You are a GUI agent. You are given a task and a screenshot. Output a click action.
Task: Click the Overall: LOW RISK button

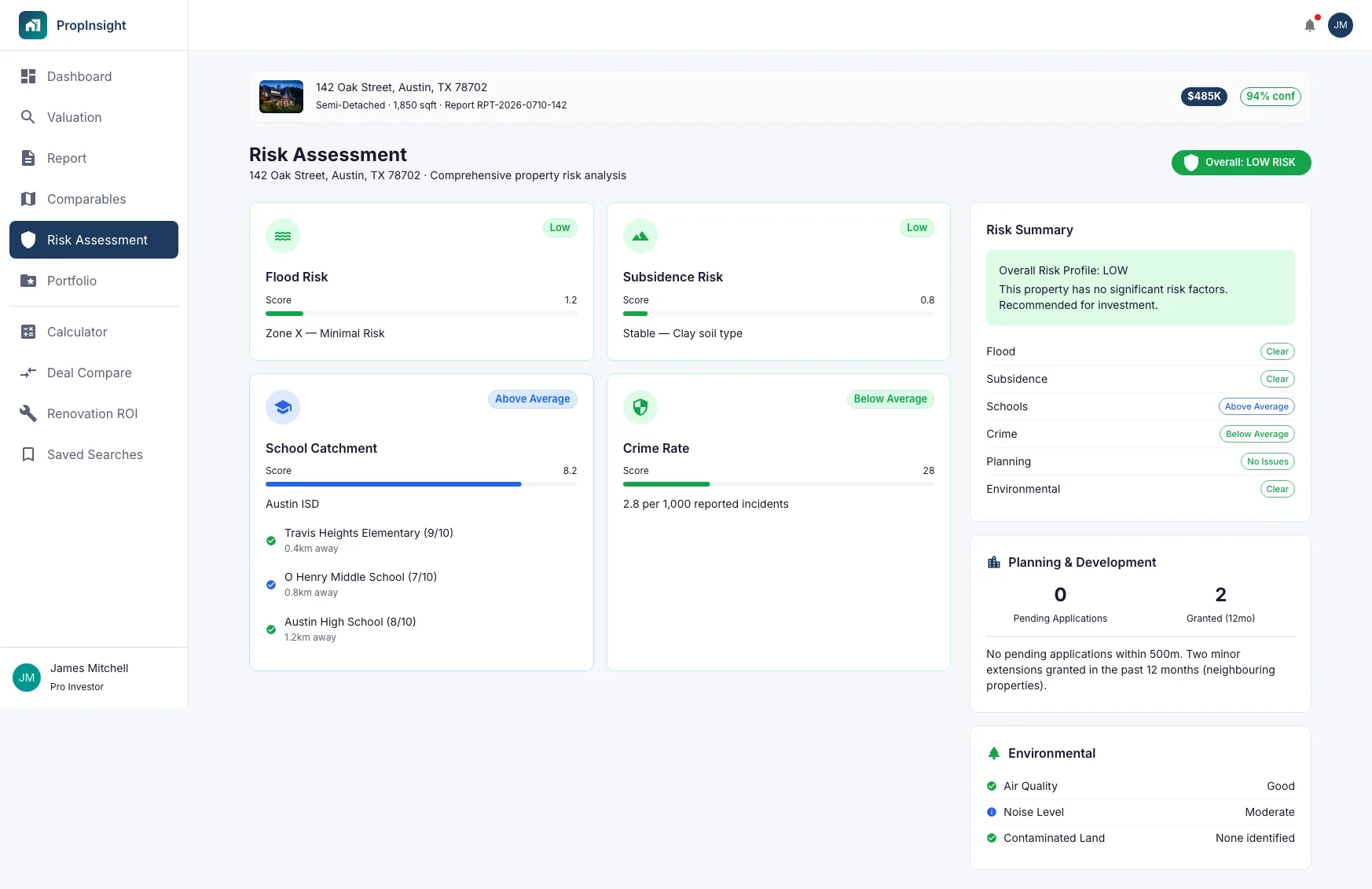tap(1241, 163)
